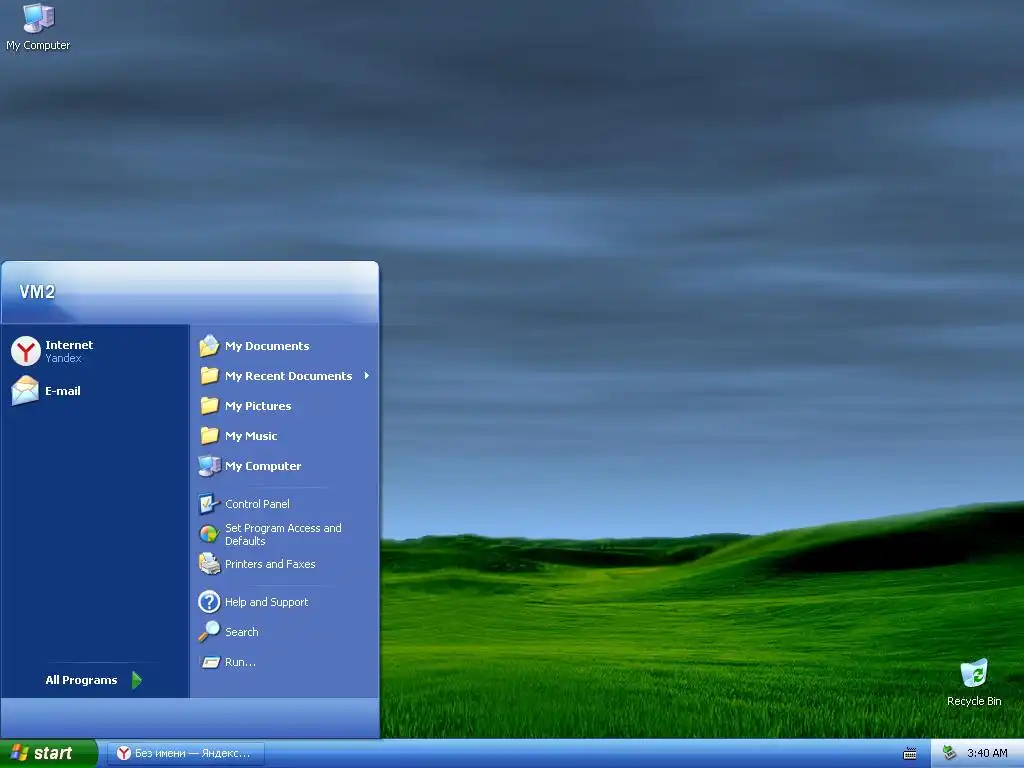Click the green Start button
The width and height of the screenshot is (1024, 768).
[x=48, y=753]
